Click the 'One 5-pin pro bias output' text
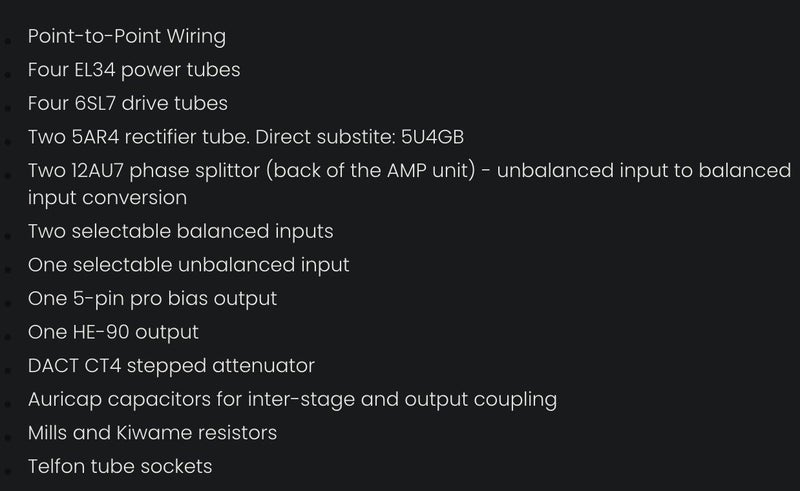Screen dimensions: 800x491 152,298
